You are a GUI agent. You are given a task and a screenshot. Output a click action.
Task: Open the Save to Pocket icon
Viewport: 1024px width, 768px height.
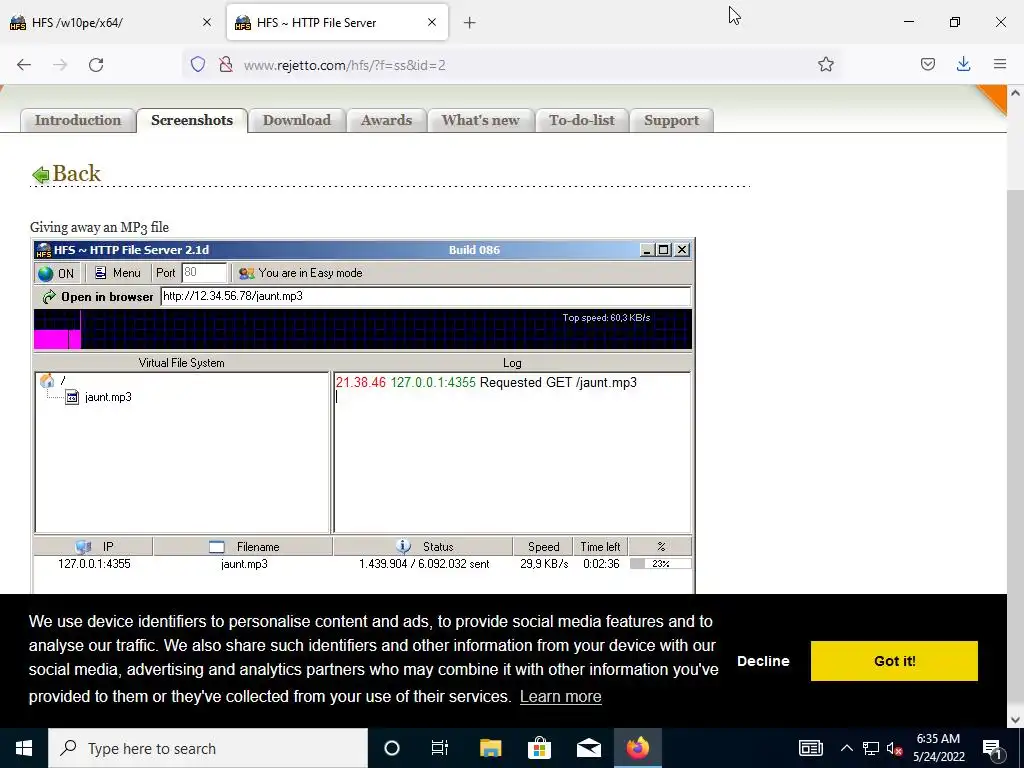[x=927, y=65]
